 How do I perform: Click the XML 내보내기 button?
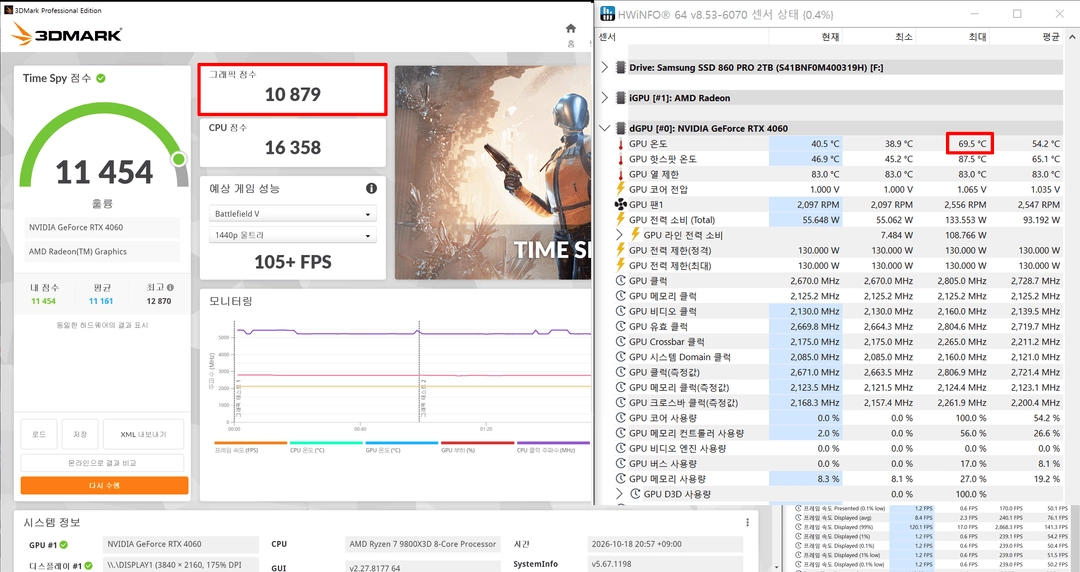(x=143, y=434)
